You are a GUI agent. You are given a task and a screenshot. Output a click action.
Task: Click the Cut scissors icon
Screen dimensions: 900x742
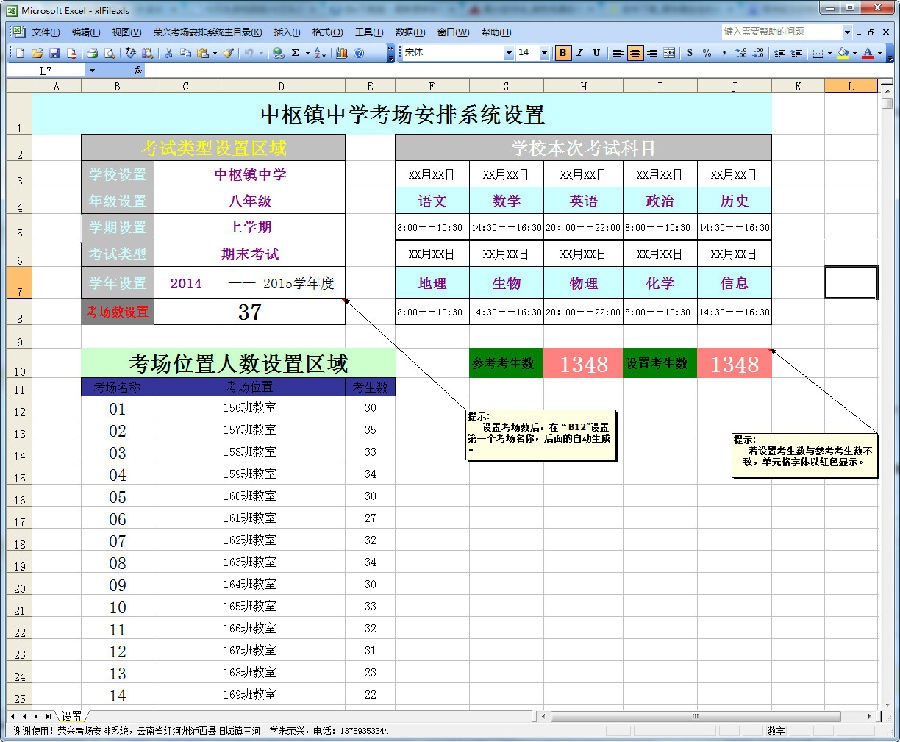point(169,53)
